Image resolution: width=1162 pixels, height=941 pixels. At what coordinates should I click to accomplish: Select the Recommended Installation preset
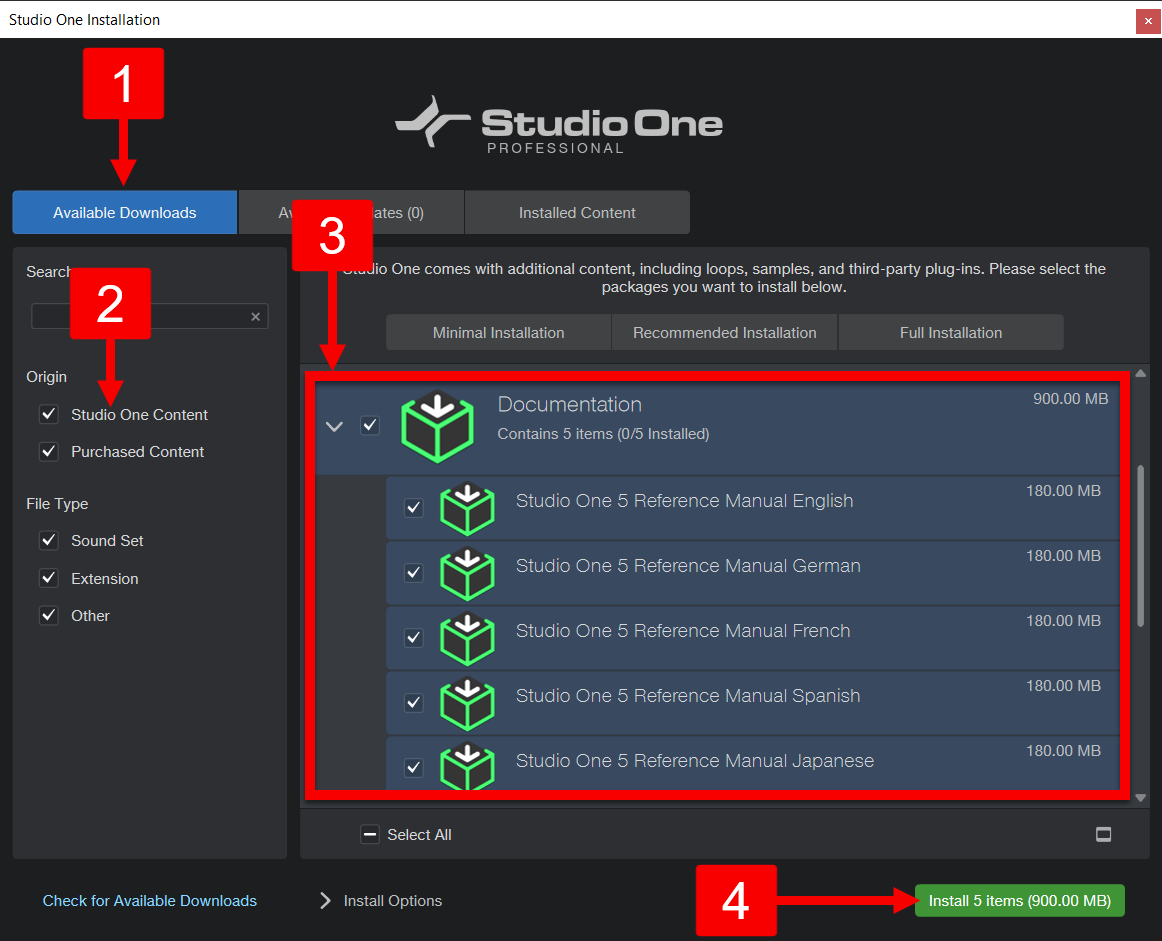724,331
